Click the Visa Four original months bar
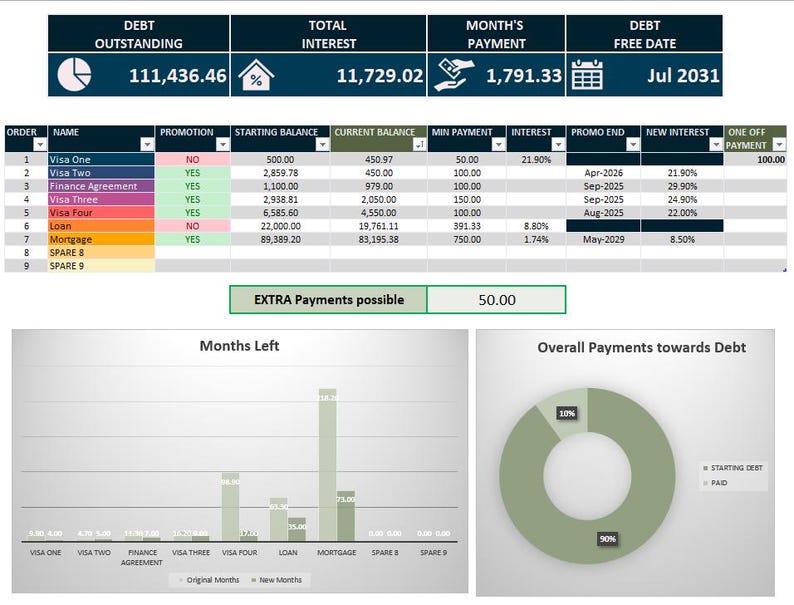The width and height of the screenshot is (794, 605). 230,507
